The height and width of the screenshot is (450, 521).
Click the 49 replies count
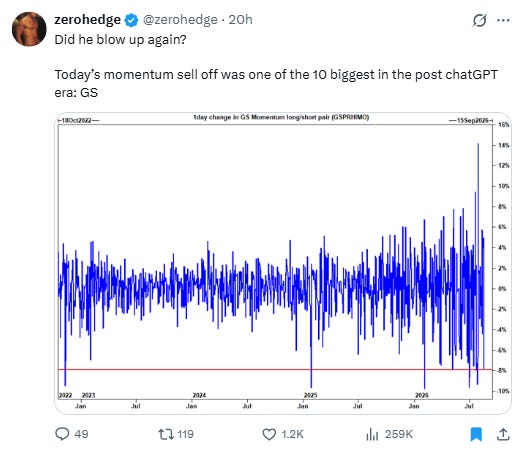[x=81, y=434]
